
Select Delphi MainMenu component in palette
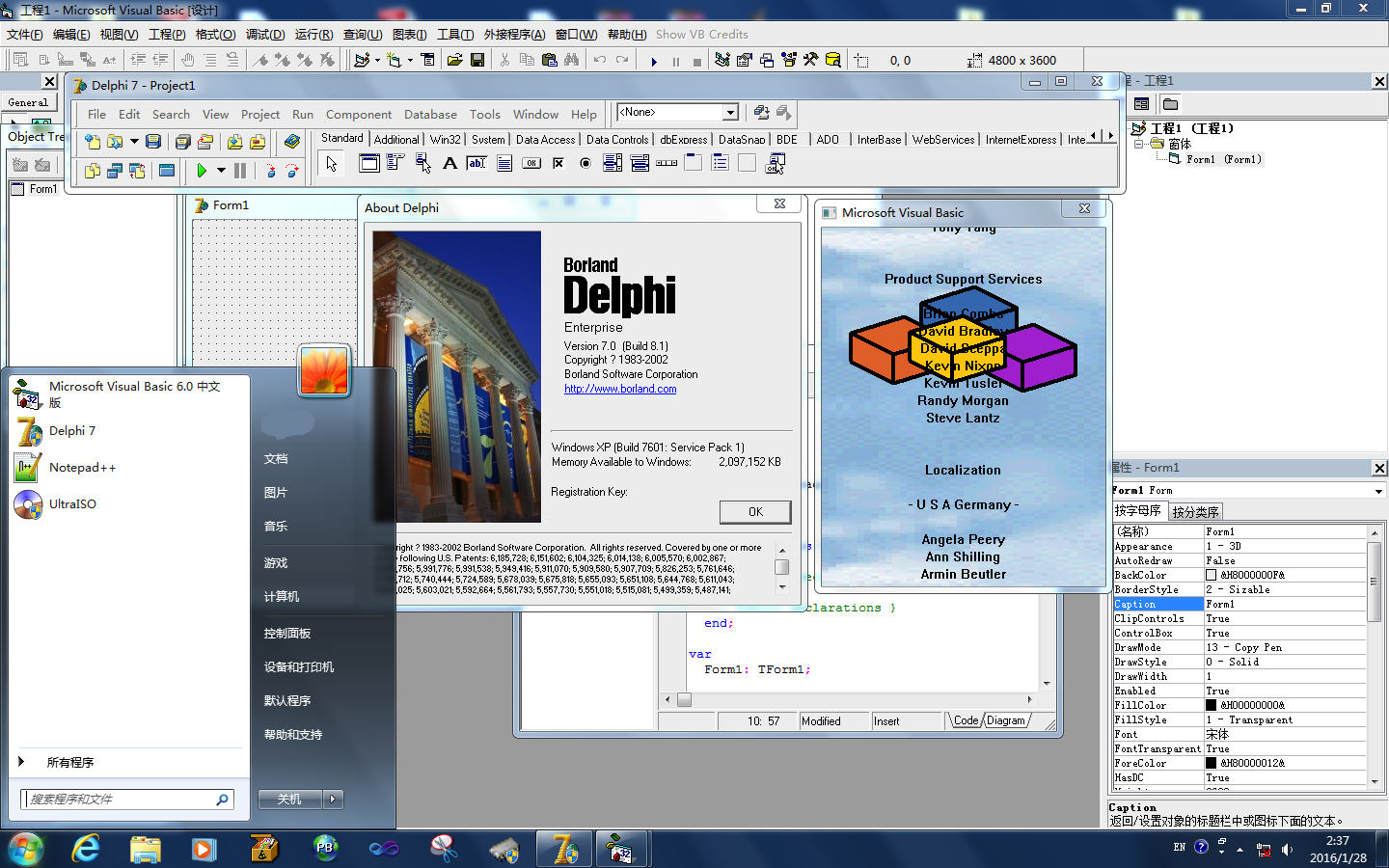pyautogui.click(x=395, y=163)
